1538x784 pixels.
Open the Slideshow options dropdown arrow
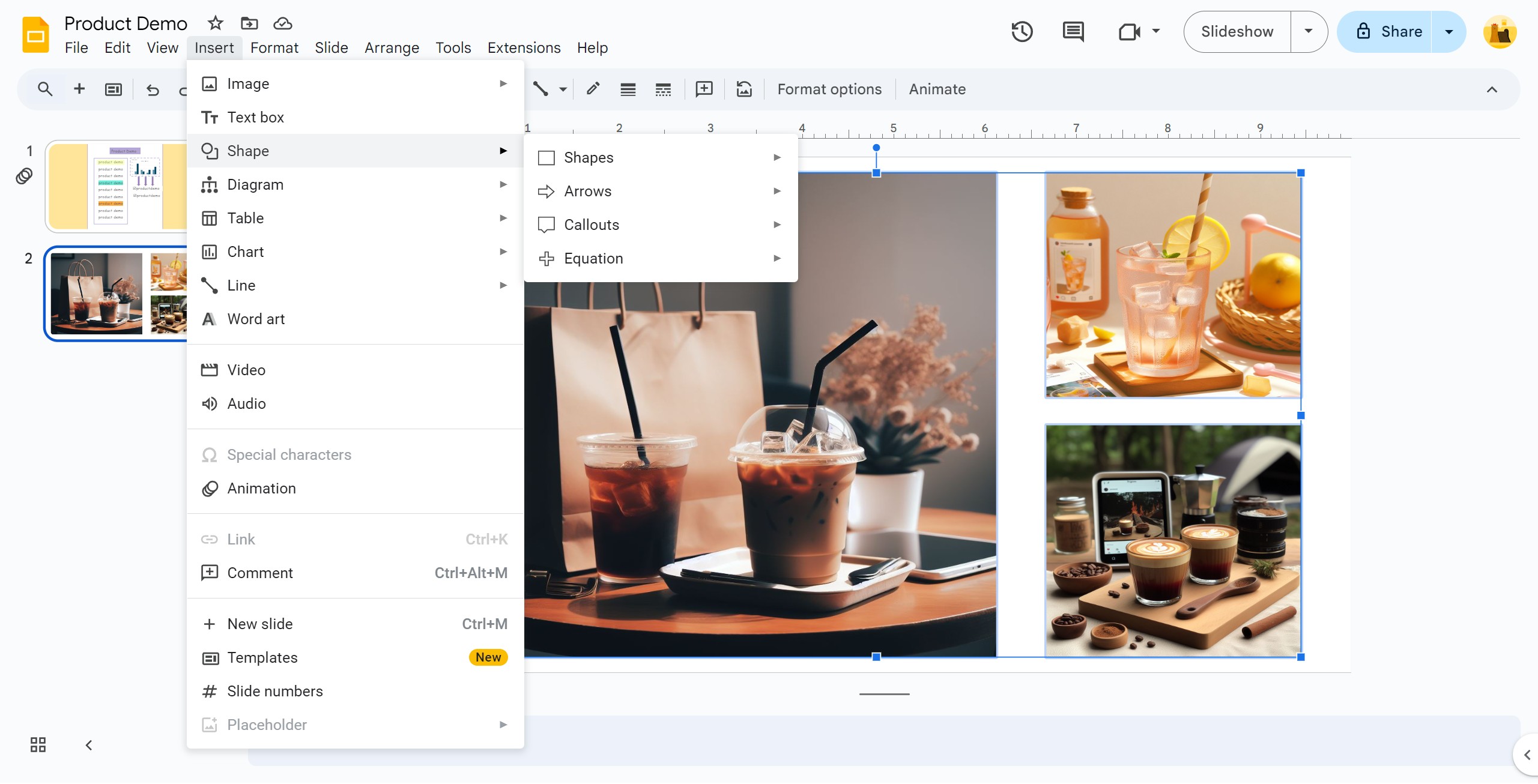coord(1309,31)
